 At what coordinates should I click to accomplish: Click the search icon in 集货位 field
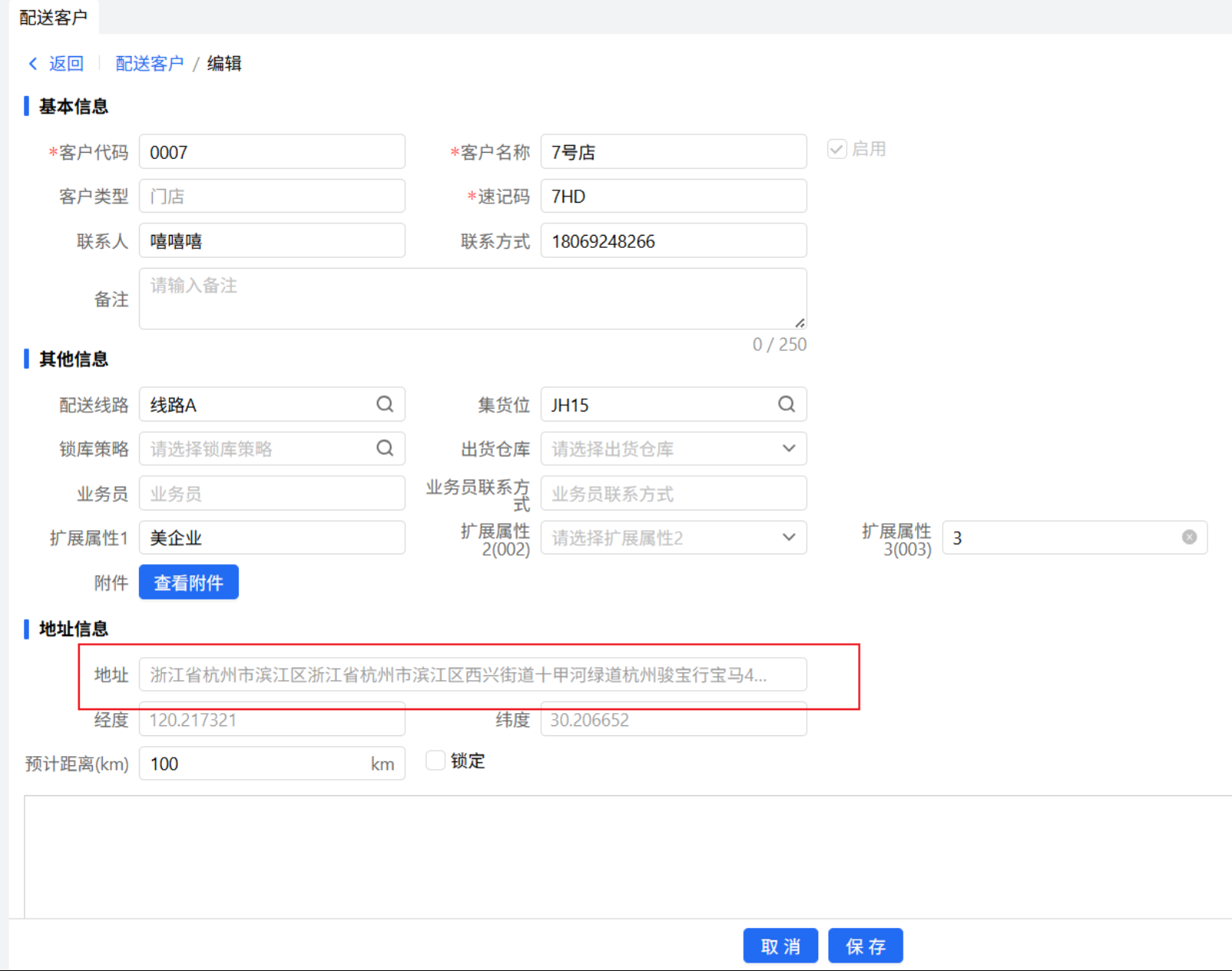[x=787, y=405]
